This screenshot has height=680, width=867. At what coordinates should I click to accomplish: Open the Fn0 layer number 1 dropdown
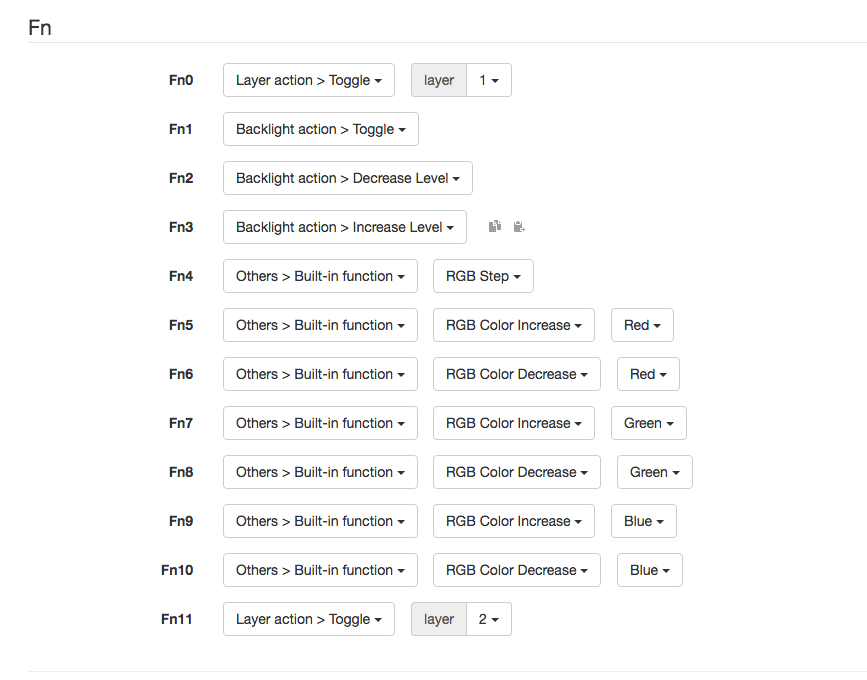click(x=489, y=80)
